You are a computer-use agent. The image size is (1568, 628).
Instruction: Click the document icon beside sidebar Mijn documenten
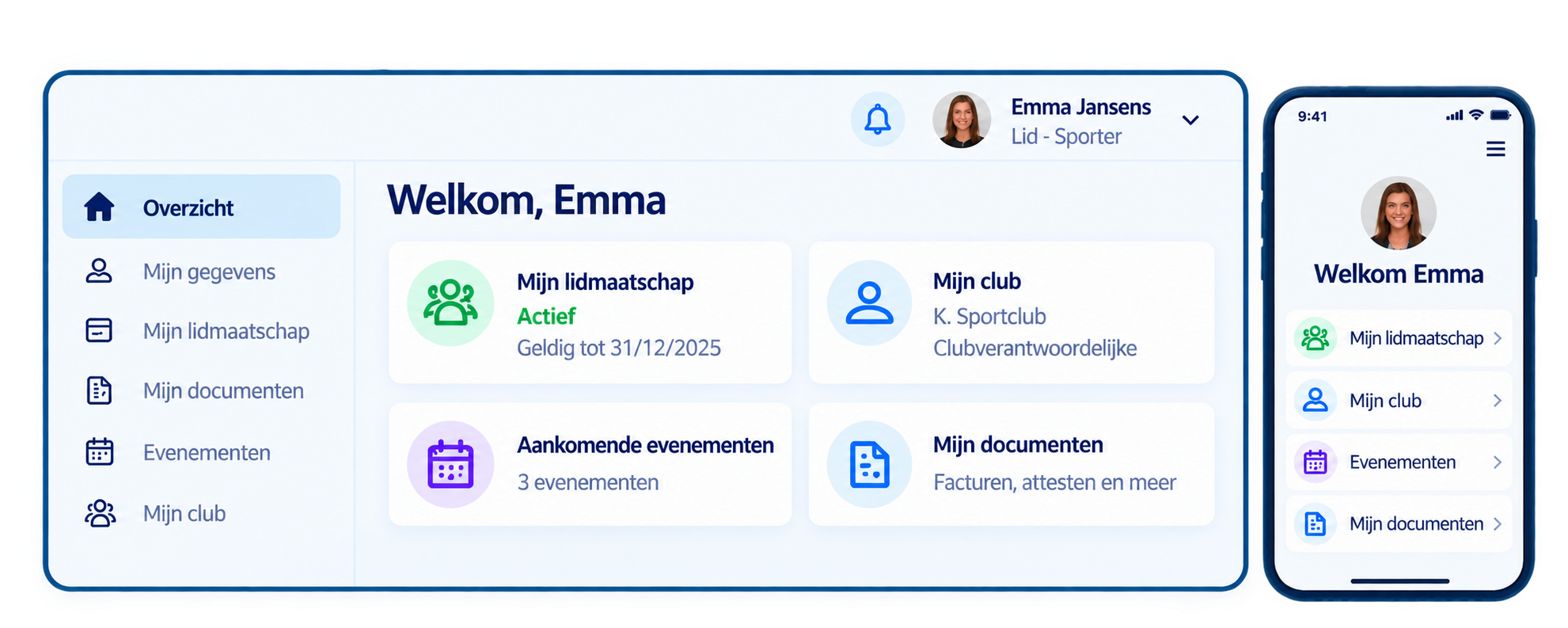[99, 390]
